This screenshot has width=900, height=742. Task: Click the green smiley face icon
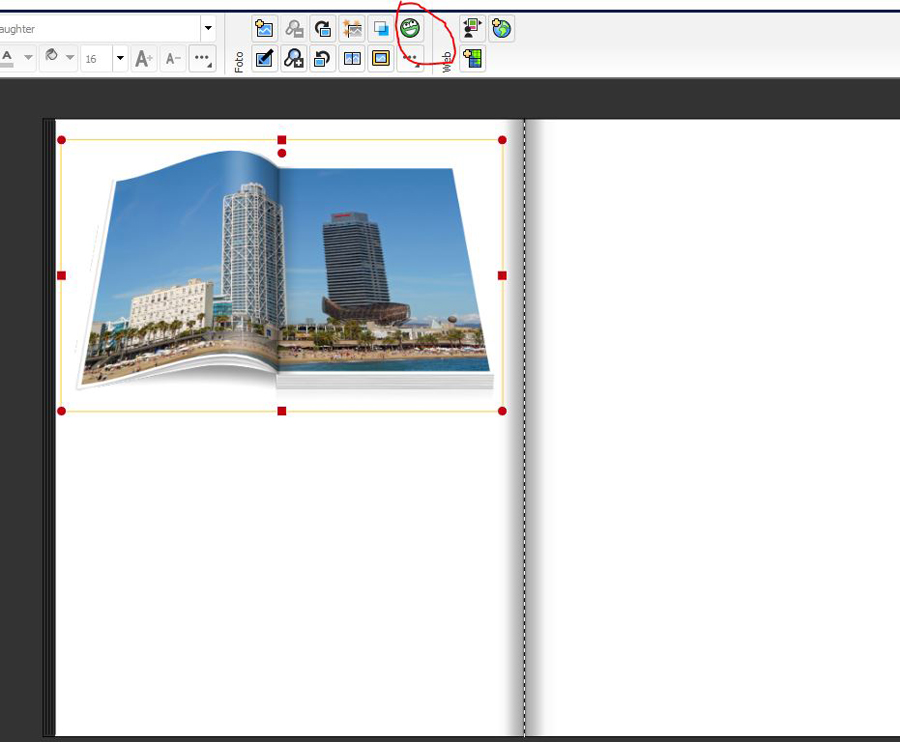[x=410, y=29]
